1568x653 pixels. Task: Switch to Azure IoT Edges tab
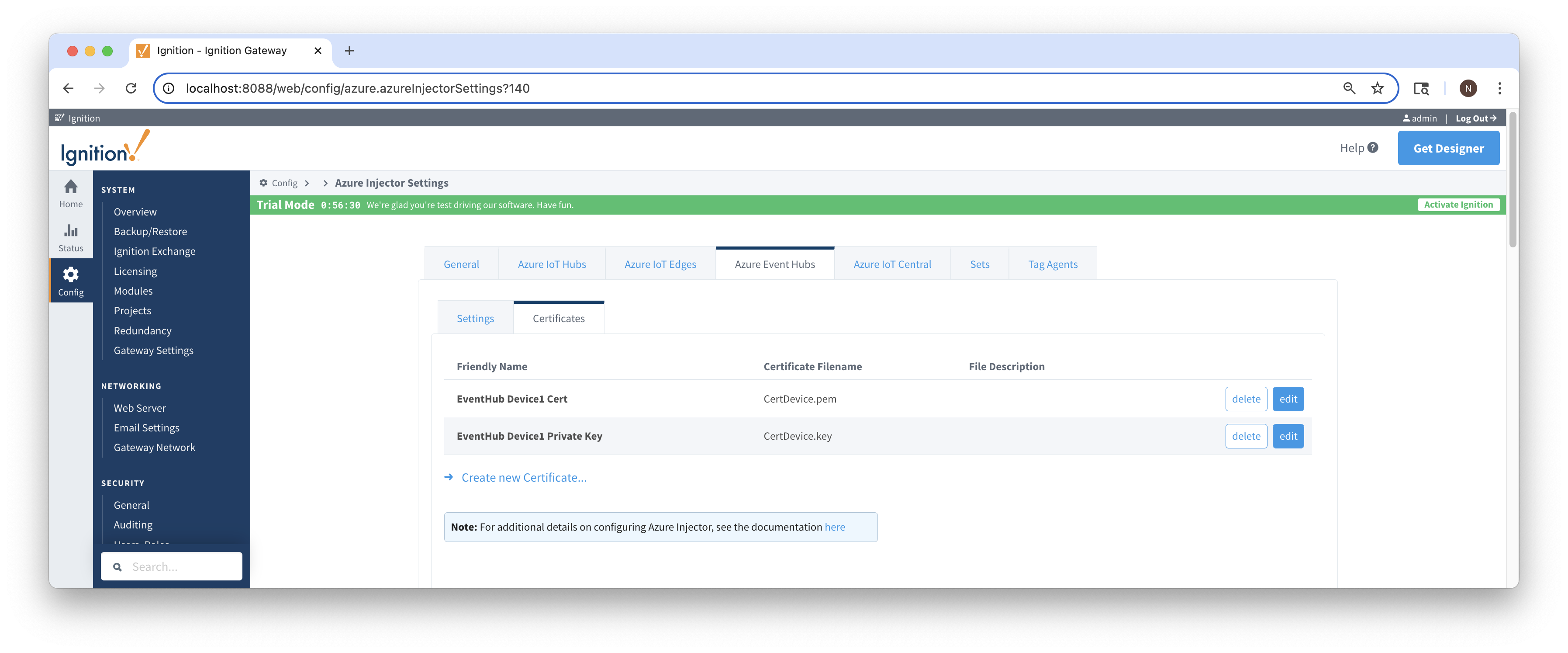(660, 264)
